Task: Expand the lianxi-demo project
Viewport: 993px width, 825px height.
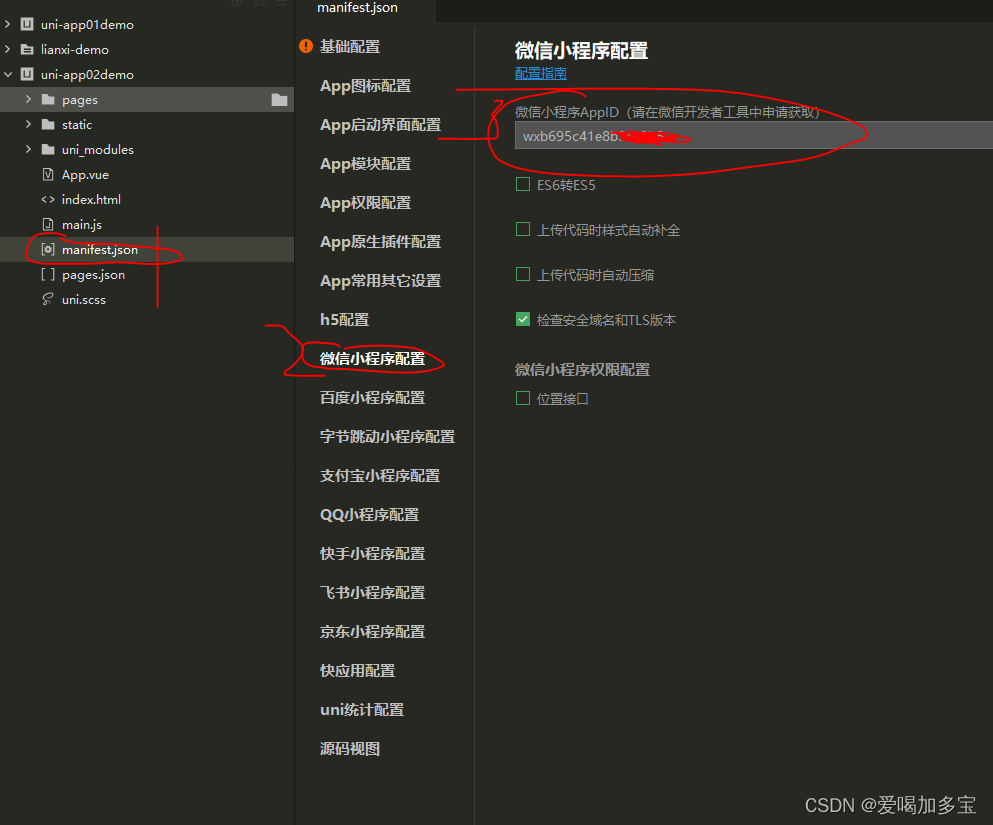Action: tap(8, 49)
